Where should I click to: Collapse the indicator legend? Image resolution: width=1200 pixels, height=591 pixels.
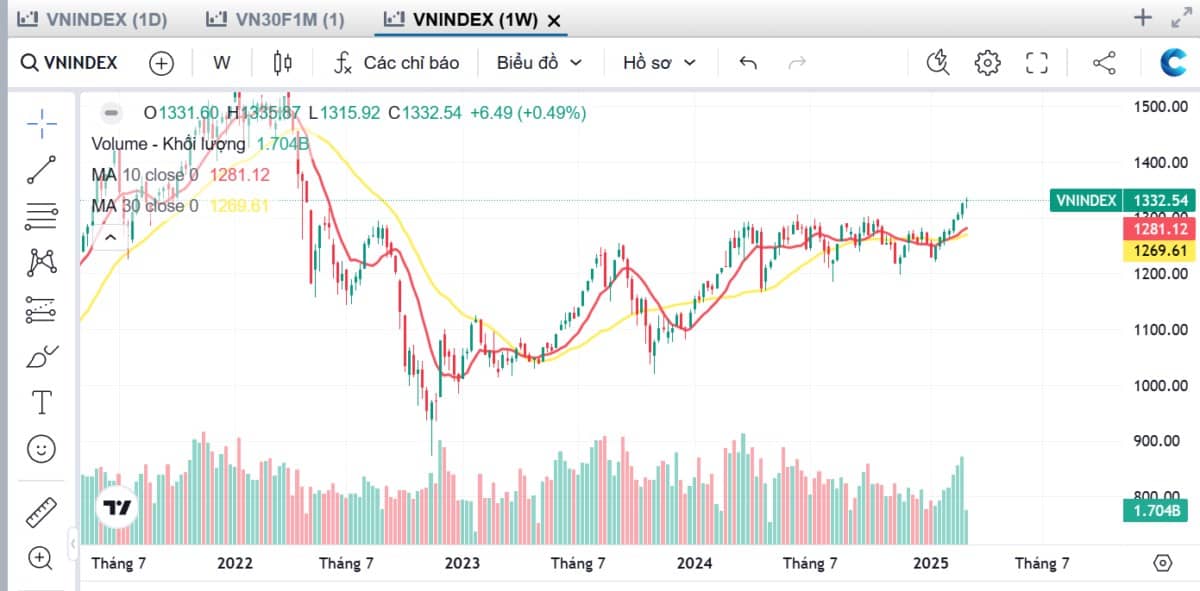coord(112,113)
